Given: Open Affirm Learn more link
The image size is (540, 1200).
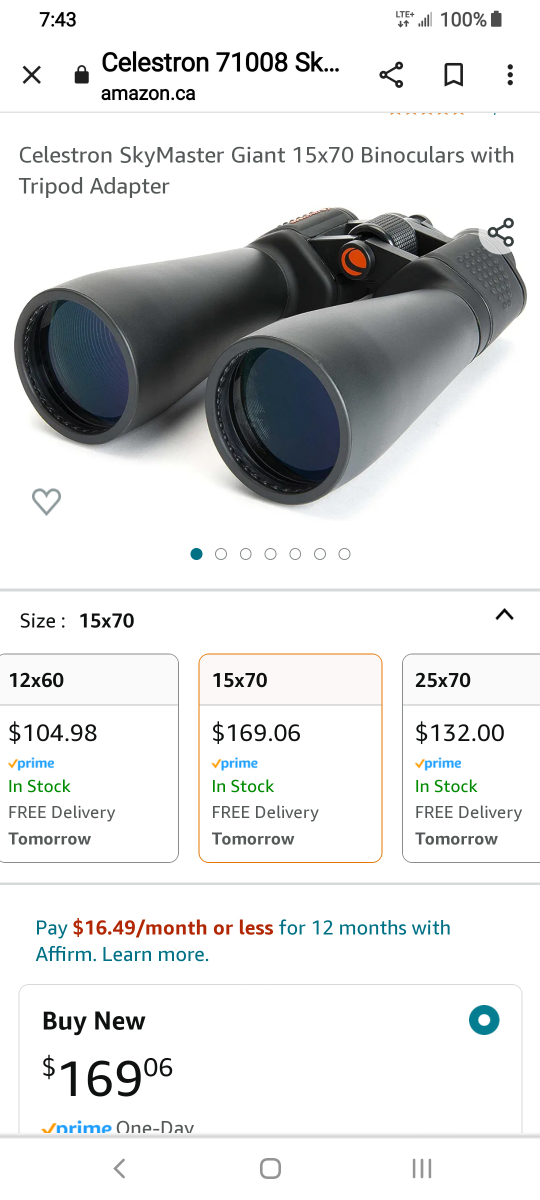Looking at the screenshot, I should tap(155, 954).
